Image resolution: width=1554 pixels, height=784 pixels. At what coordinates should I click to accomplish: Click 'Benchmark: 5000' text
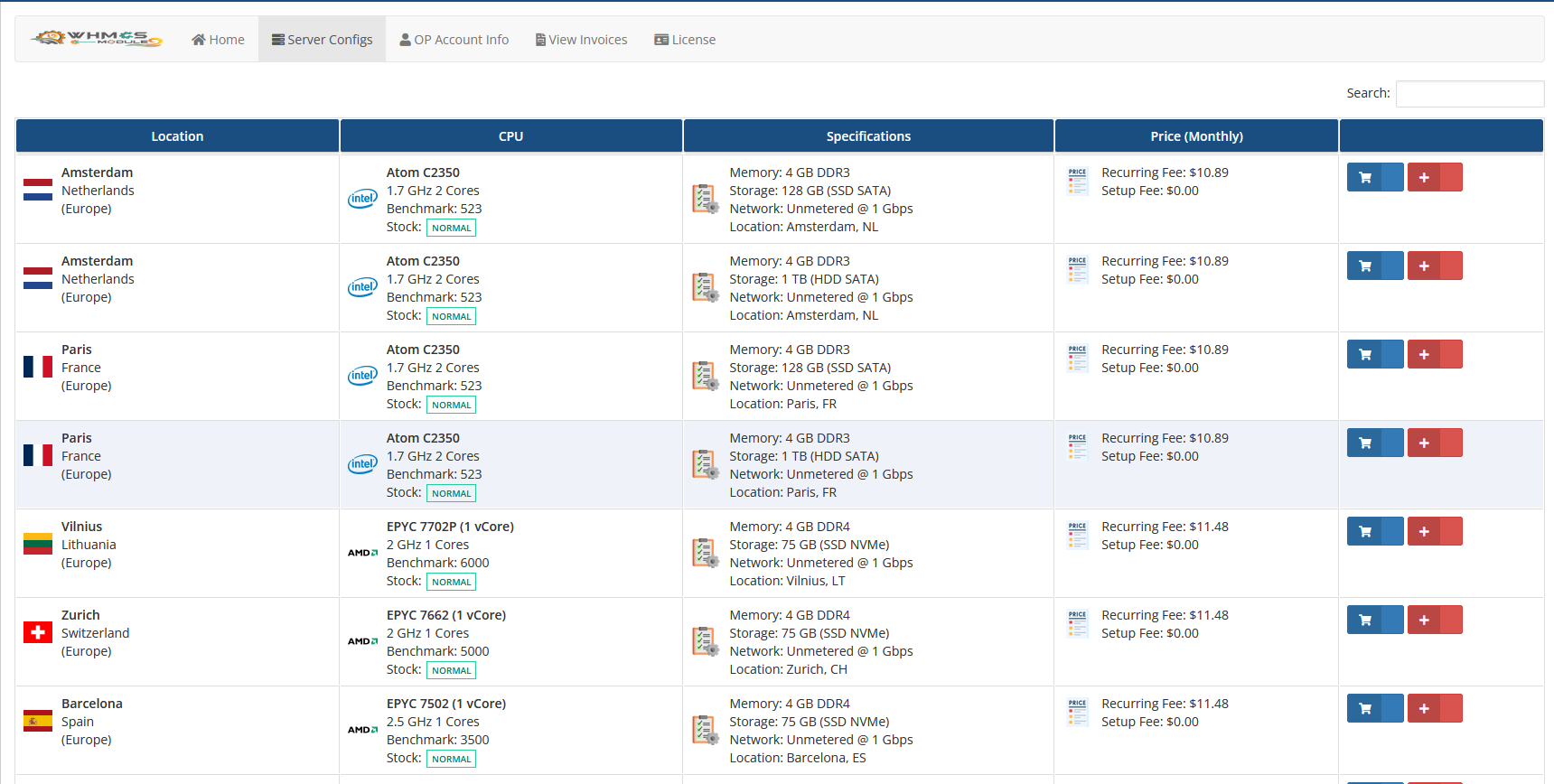pos(438,651)
